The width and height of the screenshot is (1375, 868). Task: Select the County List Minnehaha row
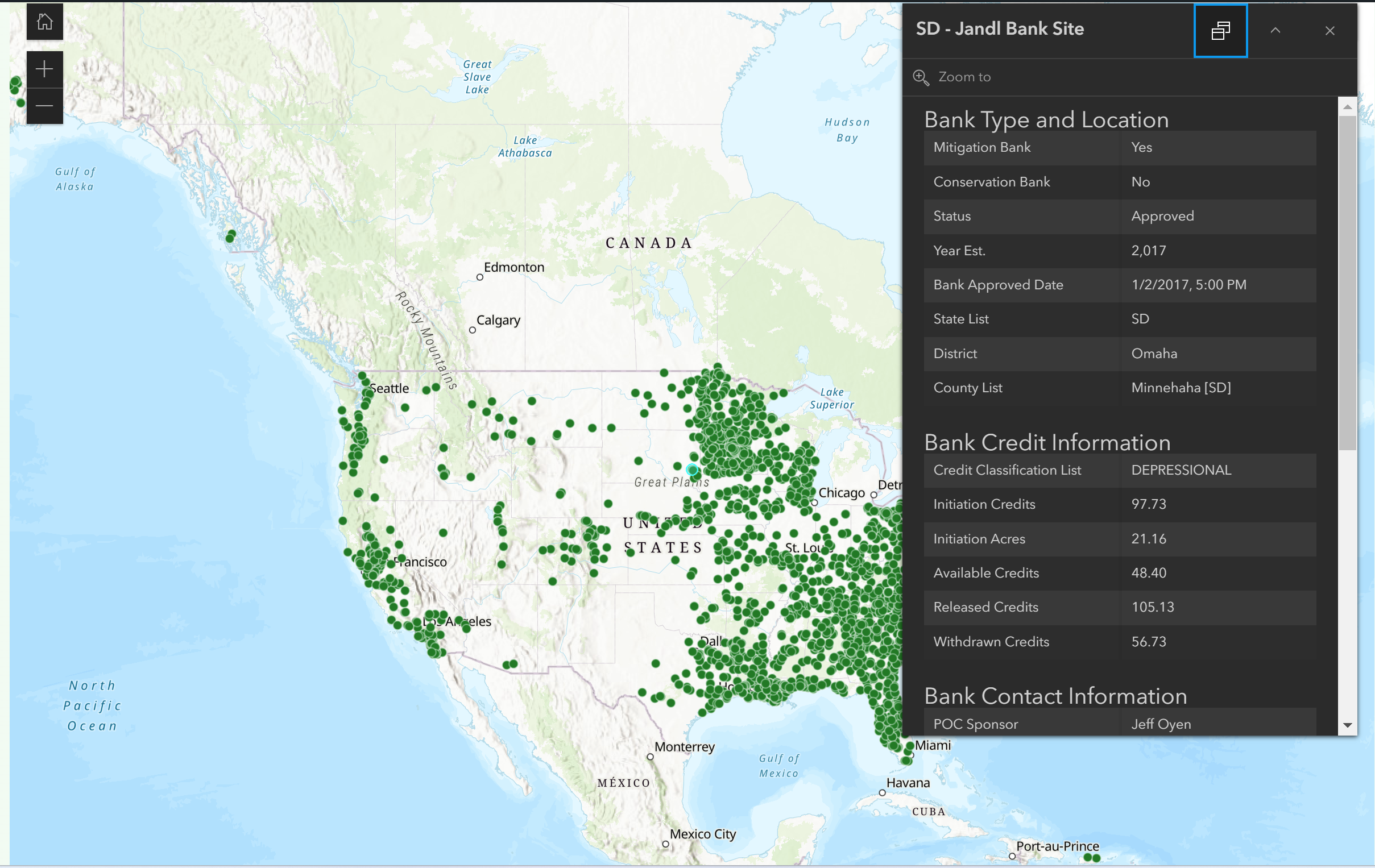pyautogui.click(x=1119, y=388)
